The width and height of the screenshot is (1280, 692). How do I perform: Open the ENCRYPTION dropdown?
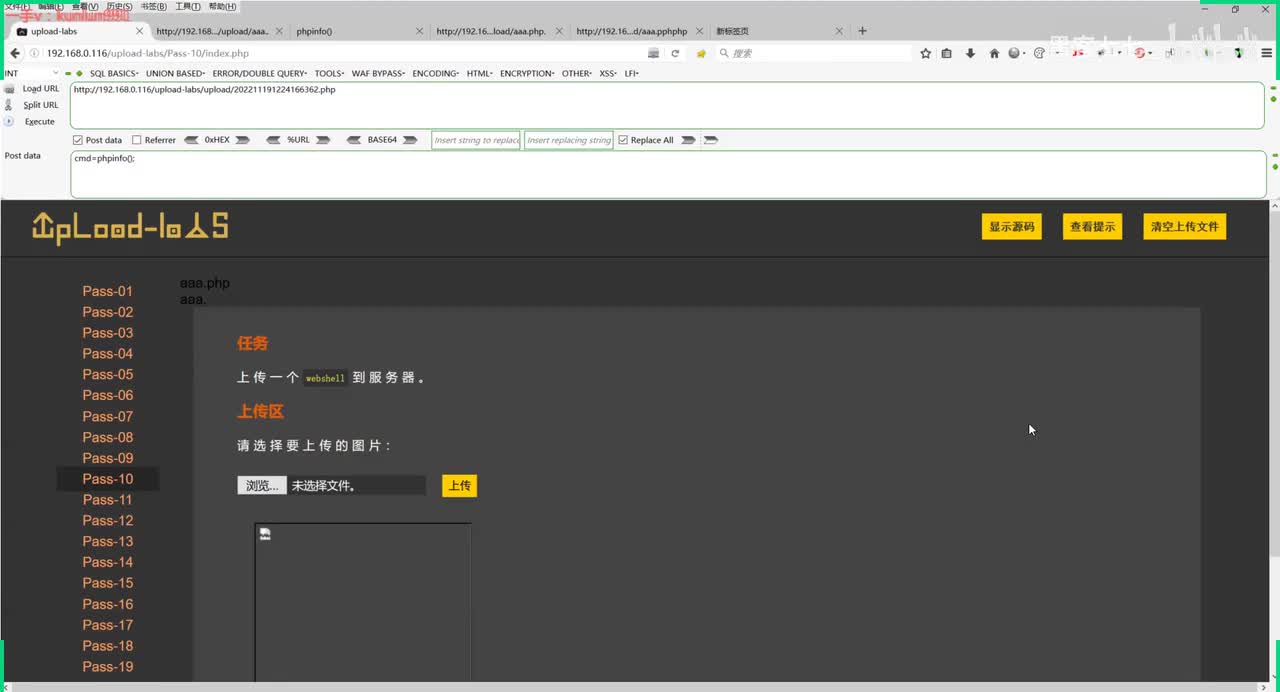(x=527, y=73)
